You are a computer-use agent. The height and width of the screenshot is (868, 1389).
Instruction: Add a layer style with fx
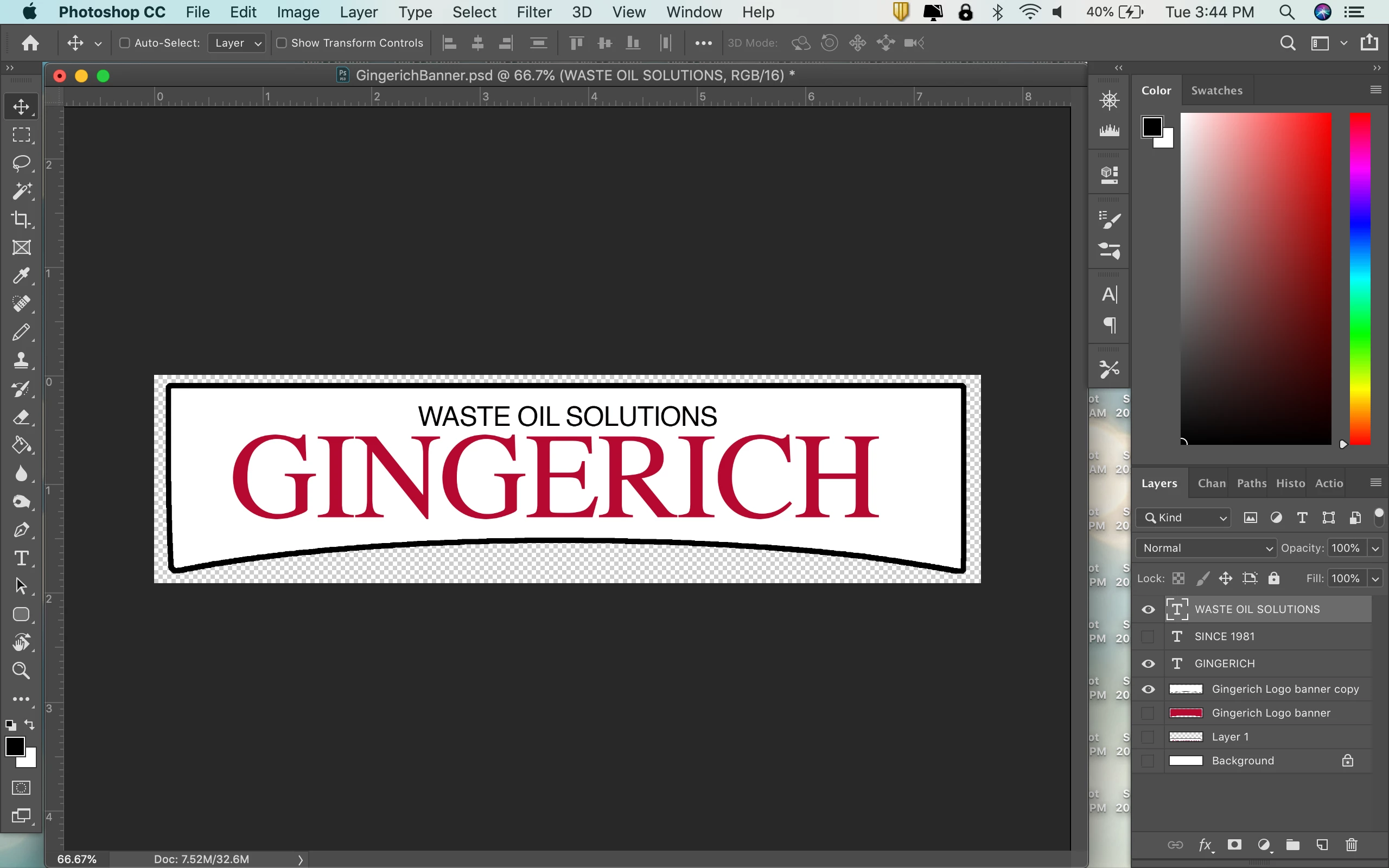point(1205,845)
